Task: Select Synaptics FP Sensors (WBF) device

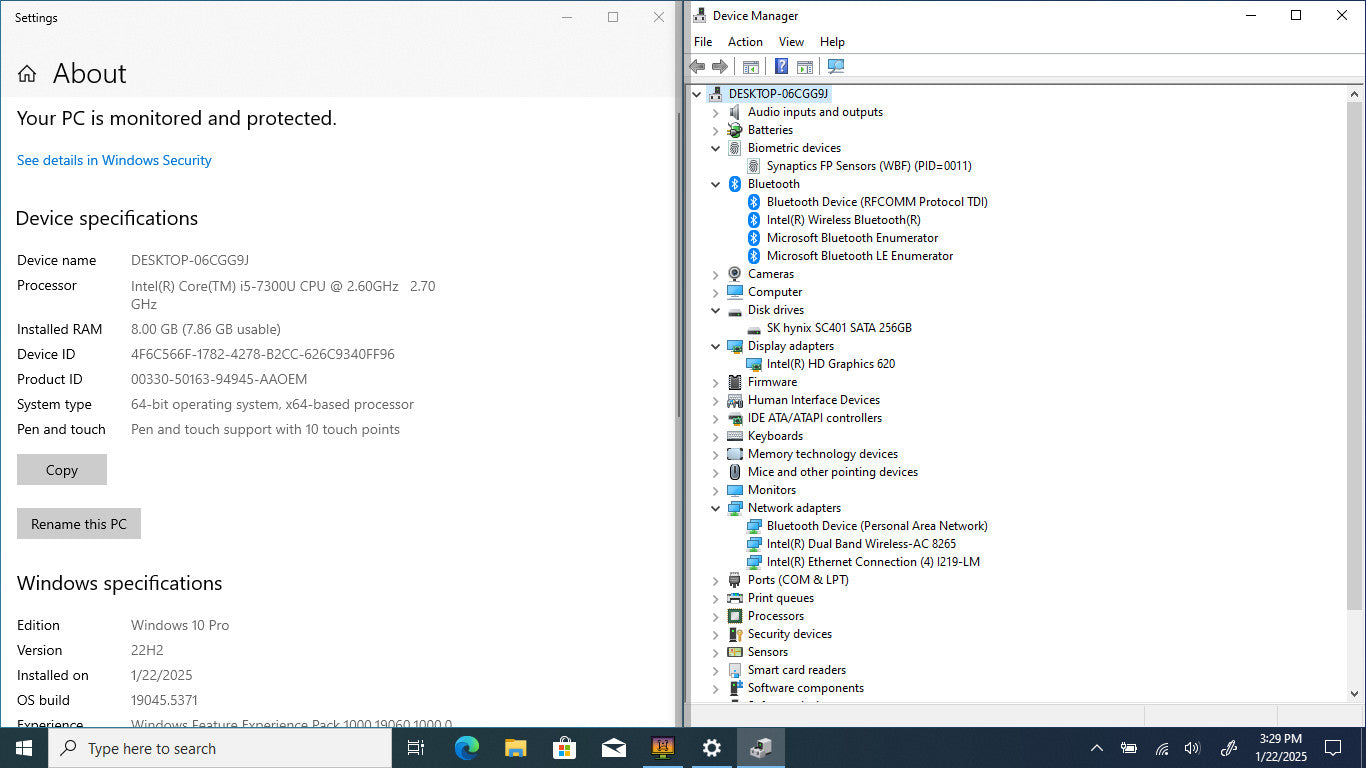Action: (869, 166)
